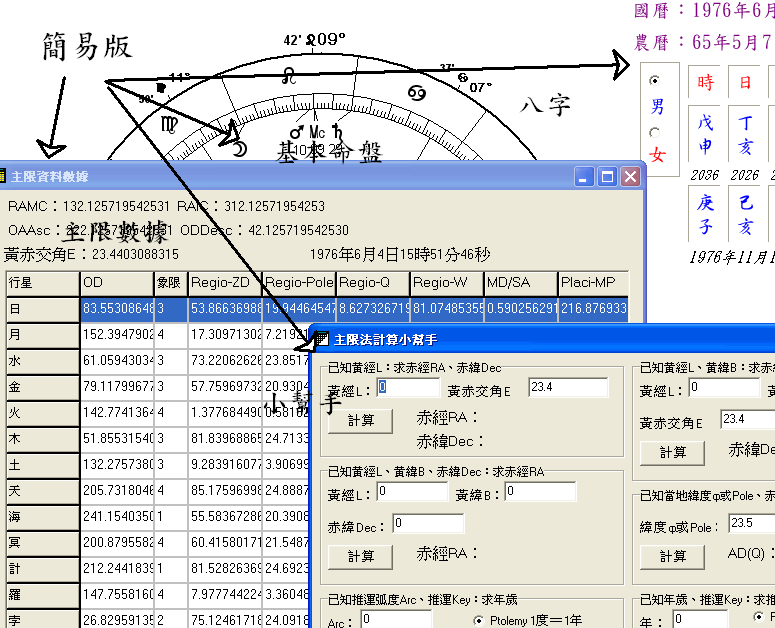
Task: Click the 主限資料數據 window title icon
Action: coord(2,176)
